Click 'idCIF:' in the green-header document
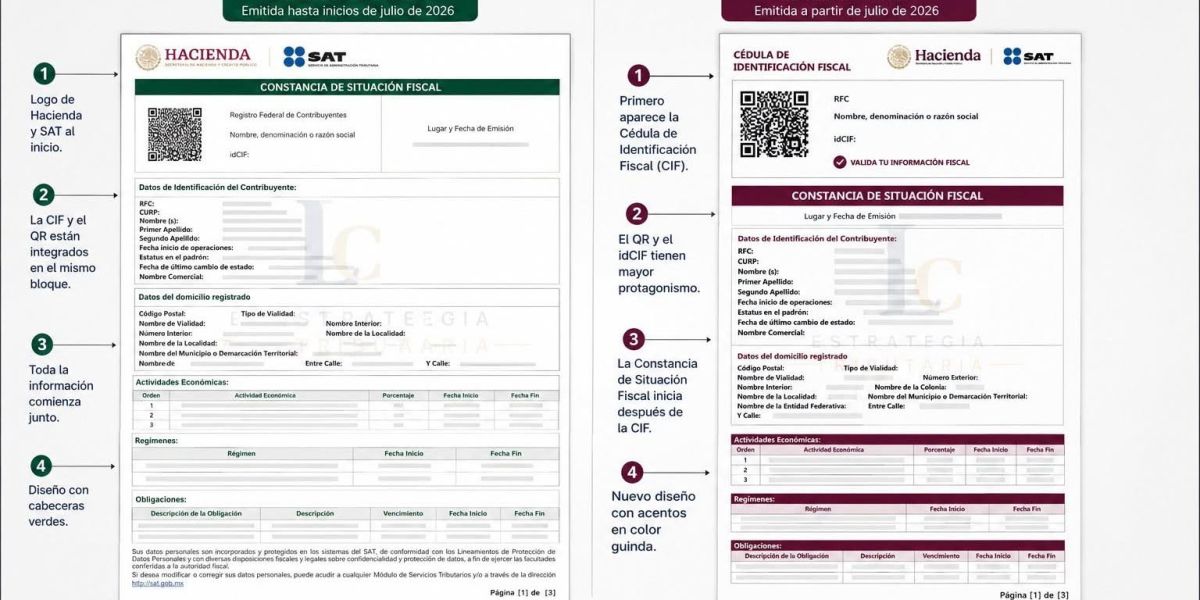Screen dimensions: 1200x600 239,154
